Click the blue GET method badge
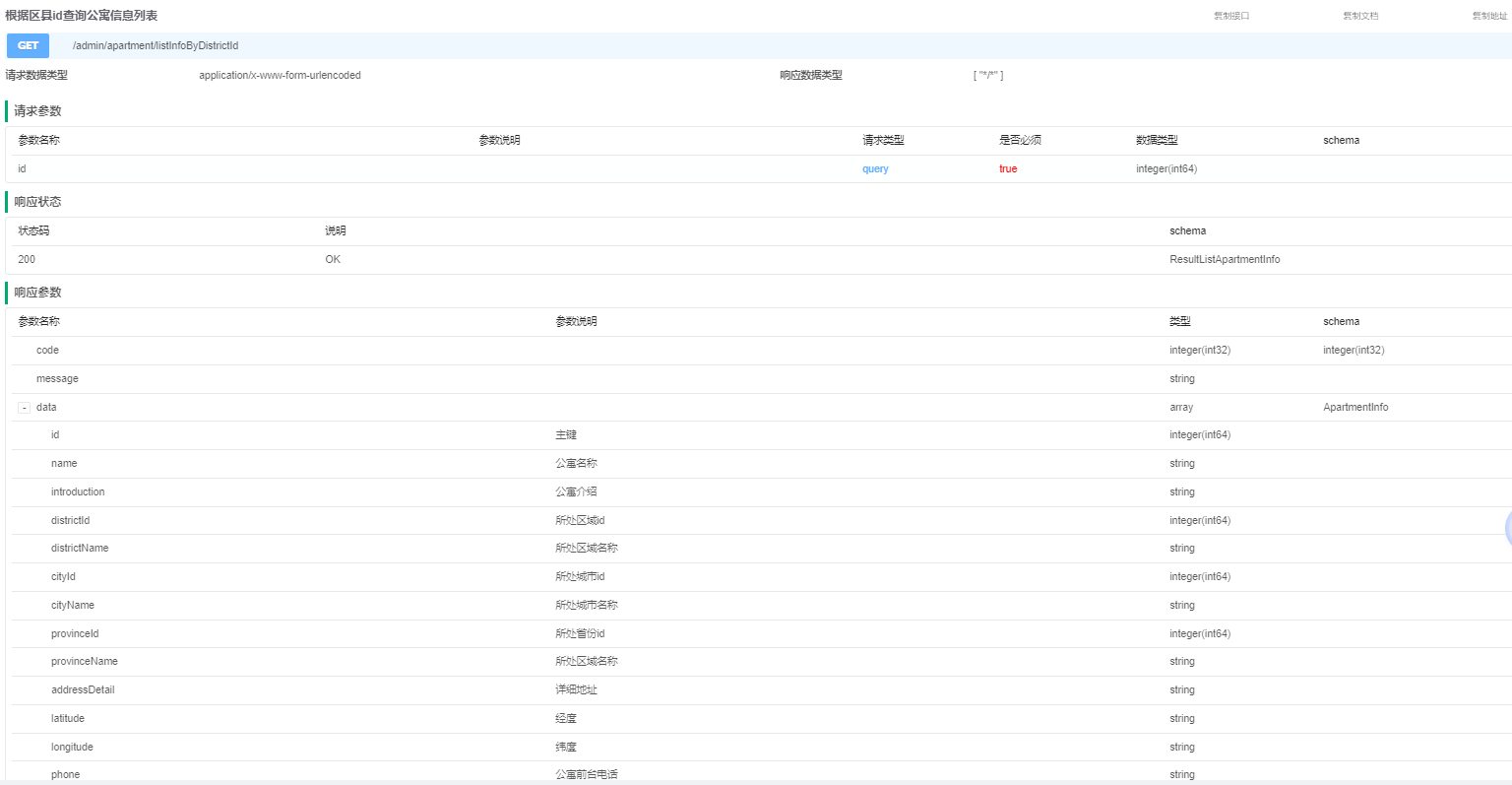 pyautogui.click(x=28, y=45)
